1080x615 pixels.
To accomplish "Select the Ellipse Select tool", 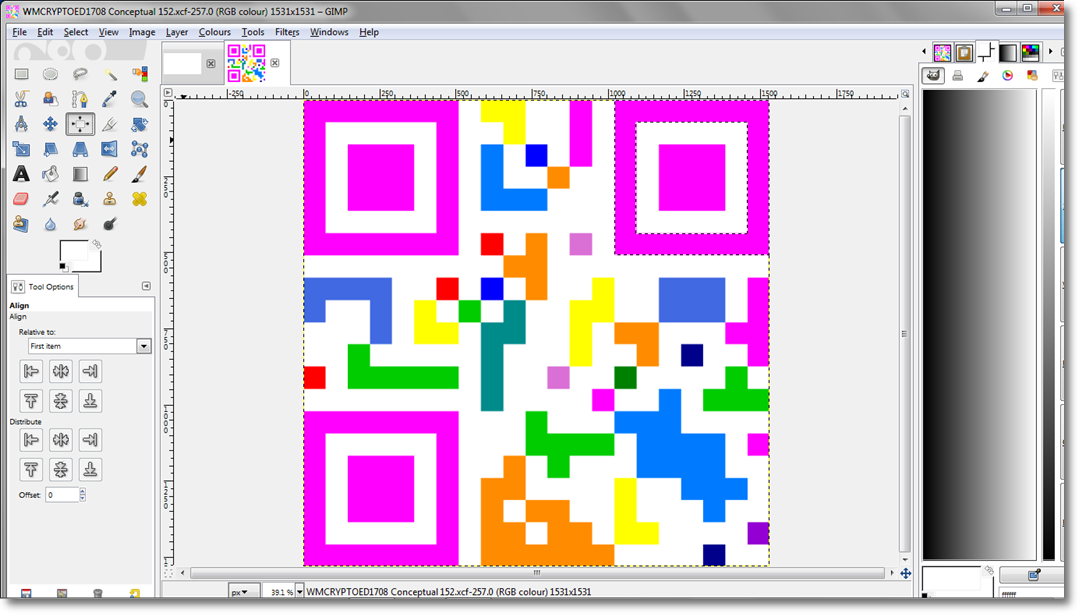I will pos(50,74).
